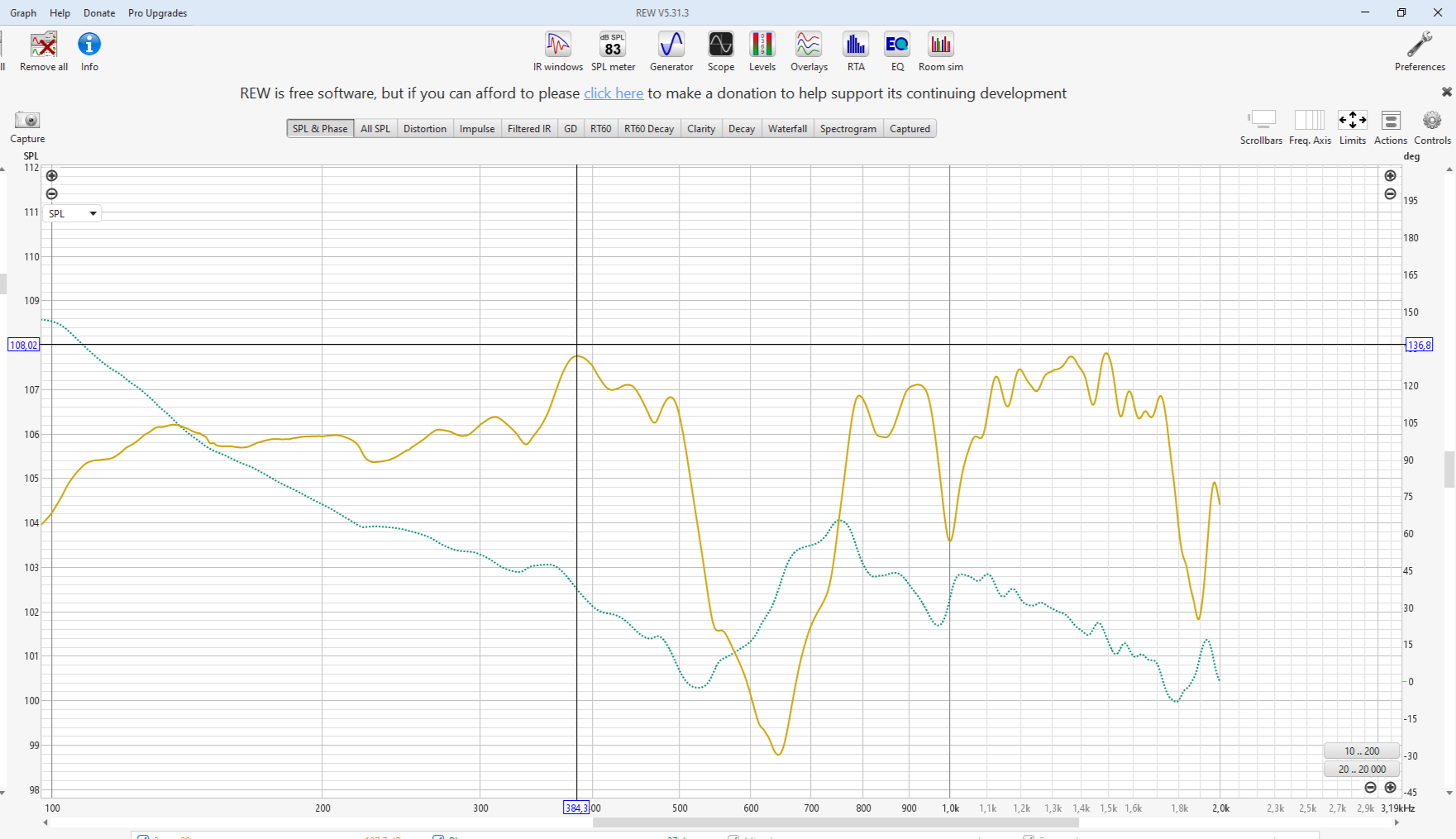The image size is (1456, 839).
Task: Click the right vertical phase scrollbar thumb
Action: 1449,470
